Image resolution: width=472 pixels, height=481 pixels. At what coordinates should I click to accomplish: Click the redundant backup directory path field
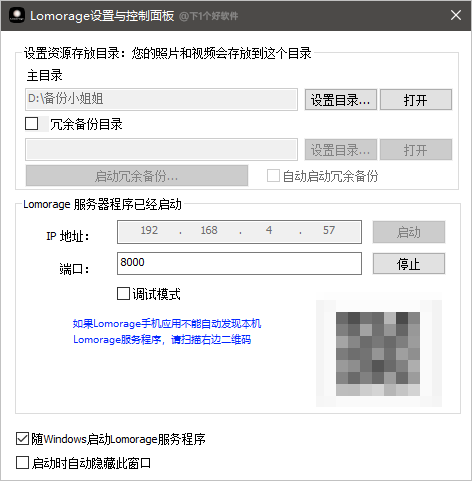pos(161,150)
